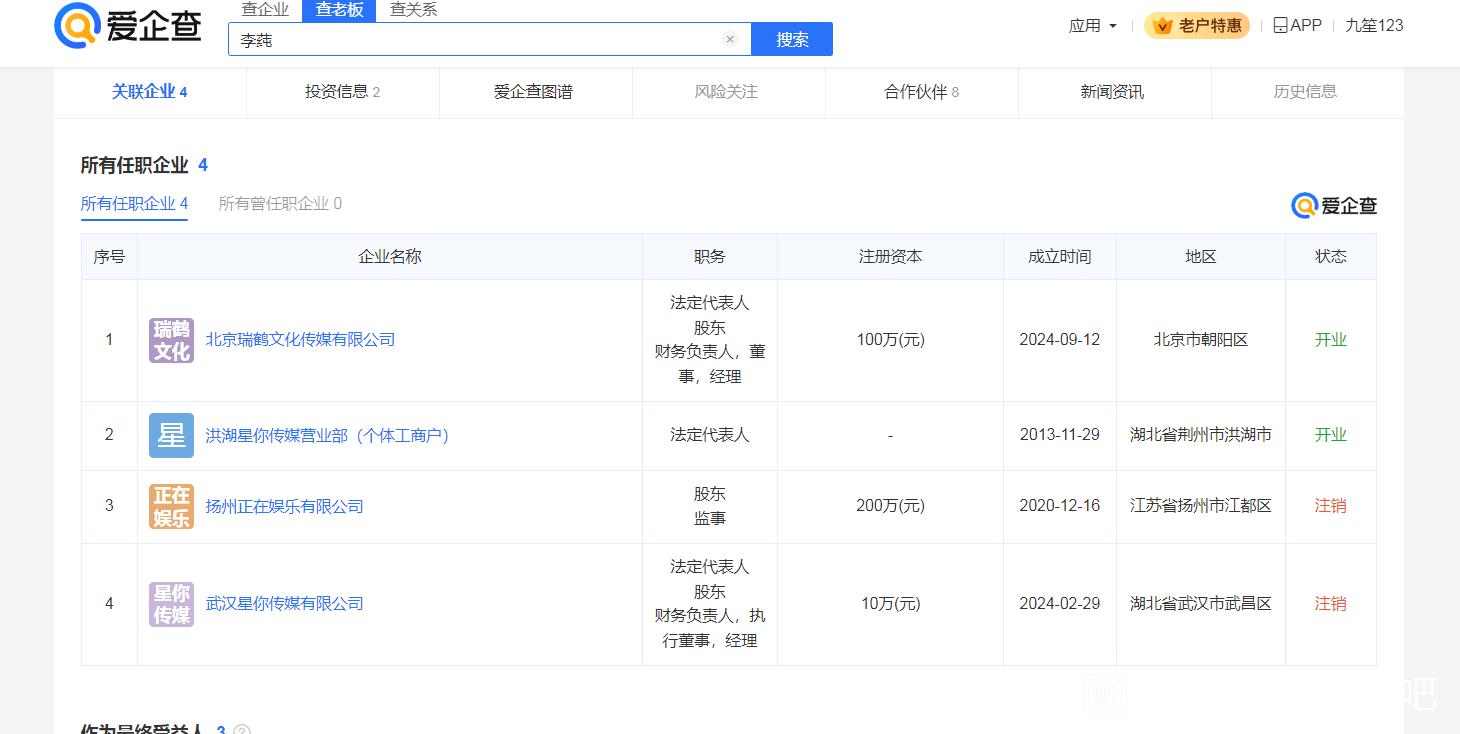The height and width of the screenshot is (734, 1460).
Task: Click the 老户特惠 crown badge
Action: pos(1197,26)
